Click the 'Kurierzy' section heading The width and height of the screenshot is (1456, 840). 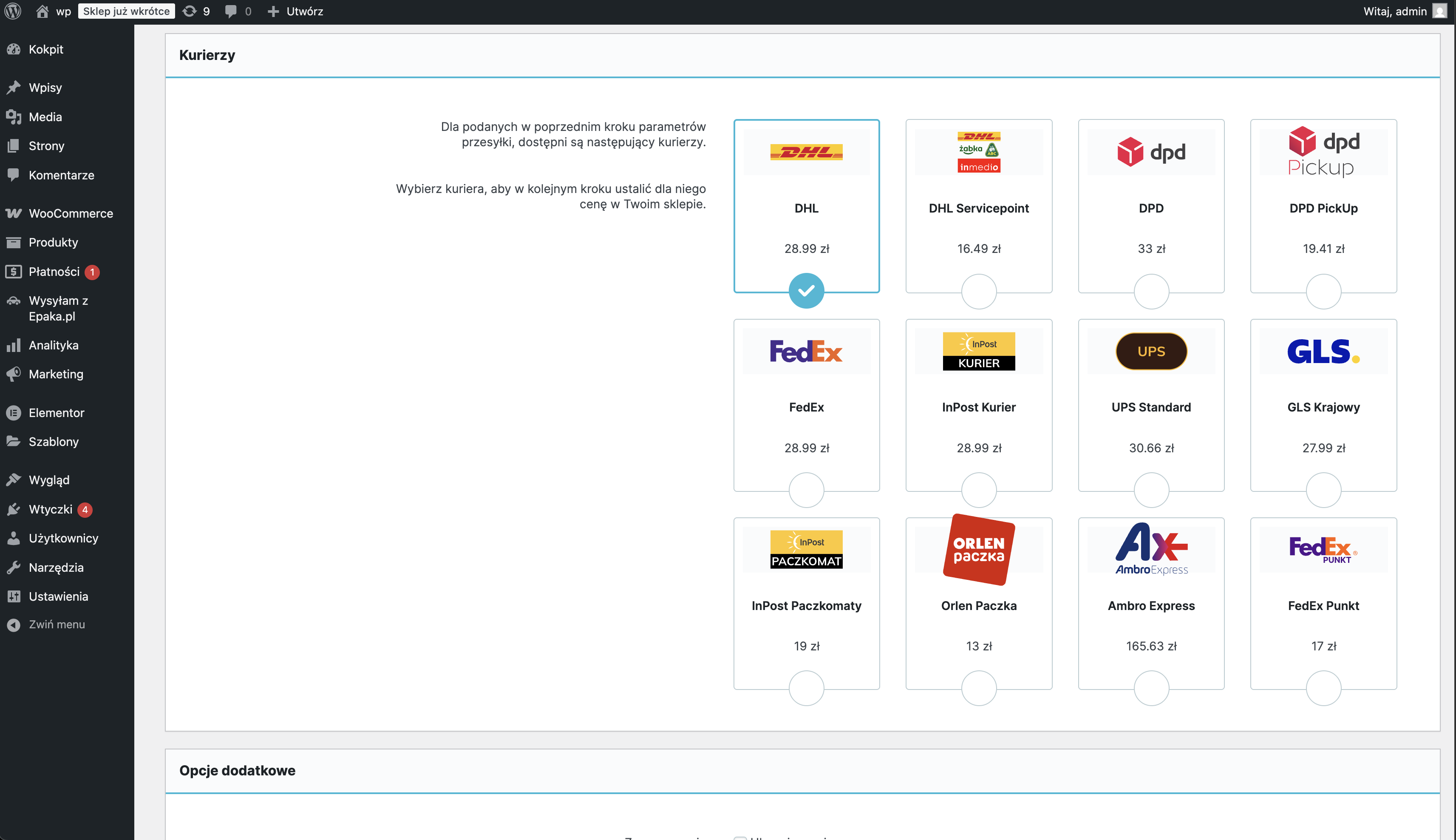[x=207, y=55]
